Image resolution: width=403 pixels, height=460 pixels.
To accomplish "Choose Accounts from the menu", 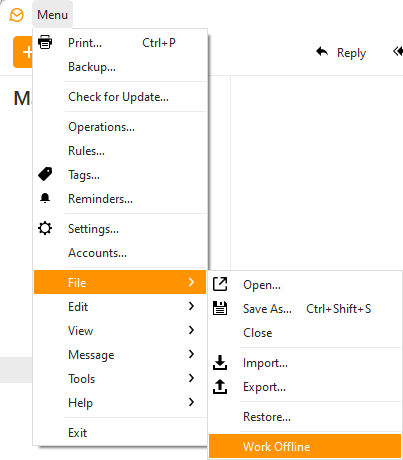I will tap(120, 253).
